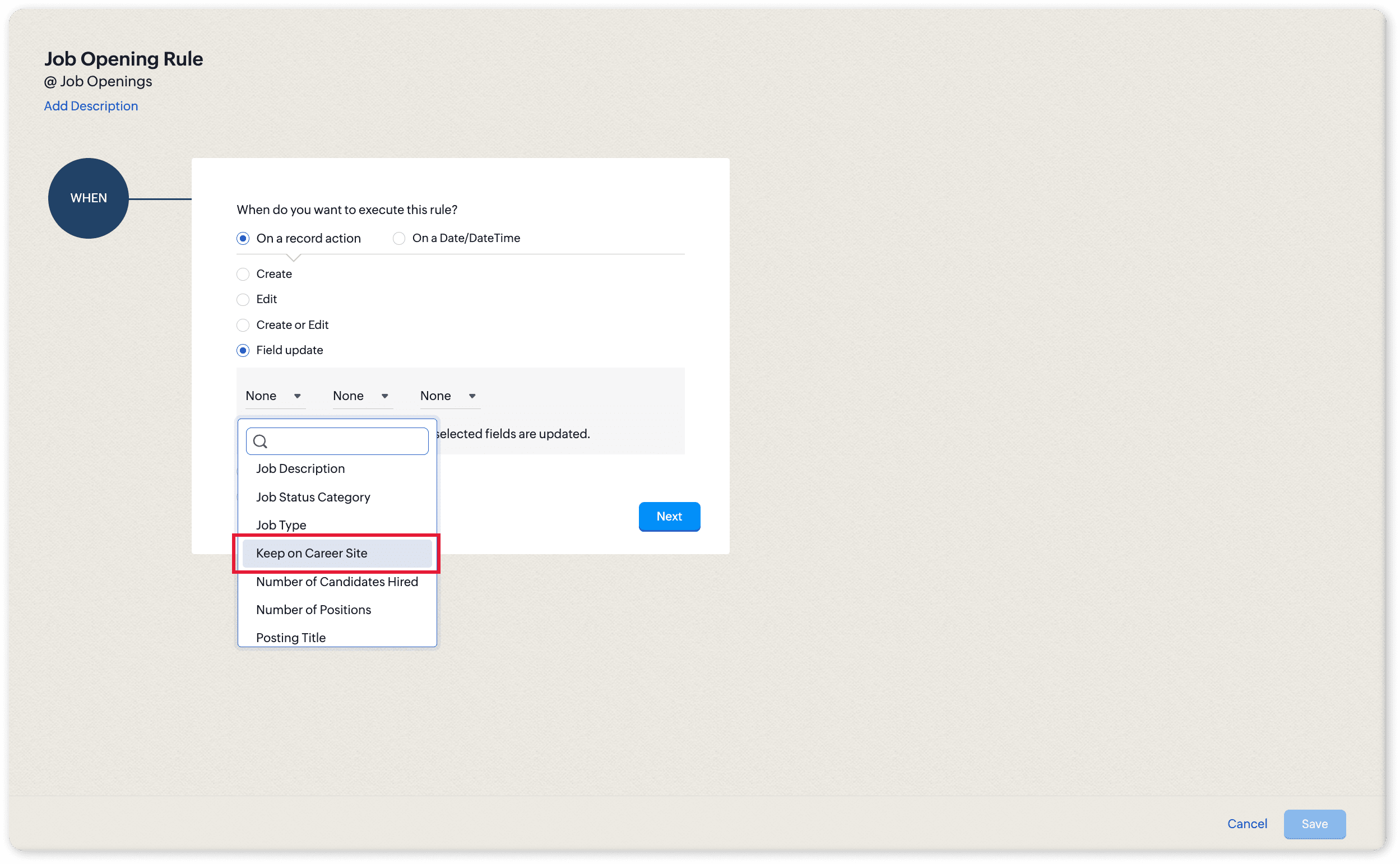The width and height of the screenshot is (1400, 864).
Task: Open the first None field dropdown
Action: (x=274, y=396)
